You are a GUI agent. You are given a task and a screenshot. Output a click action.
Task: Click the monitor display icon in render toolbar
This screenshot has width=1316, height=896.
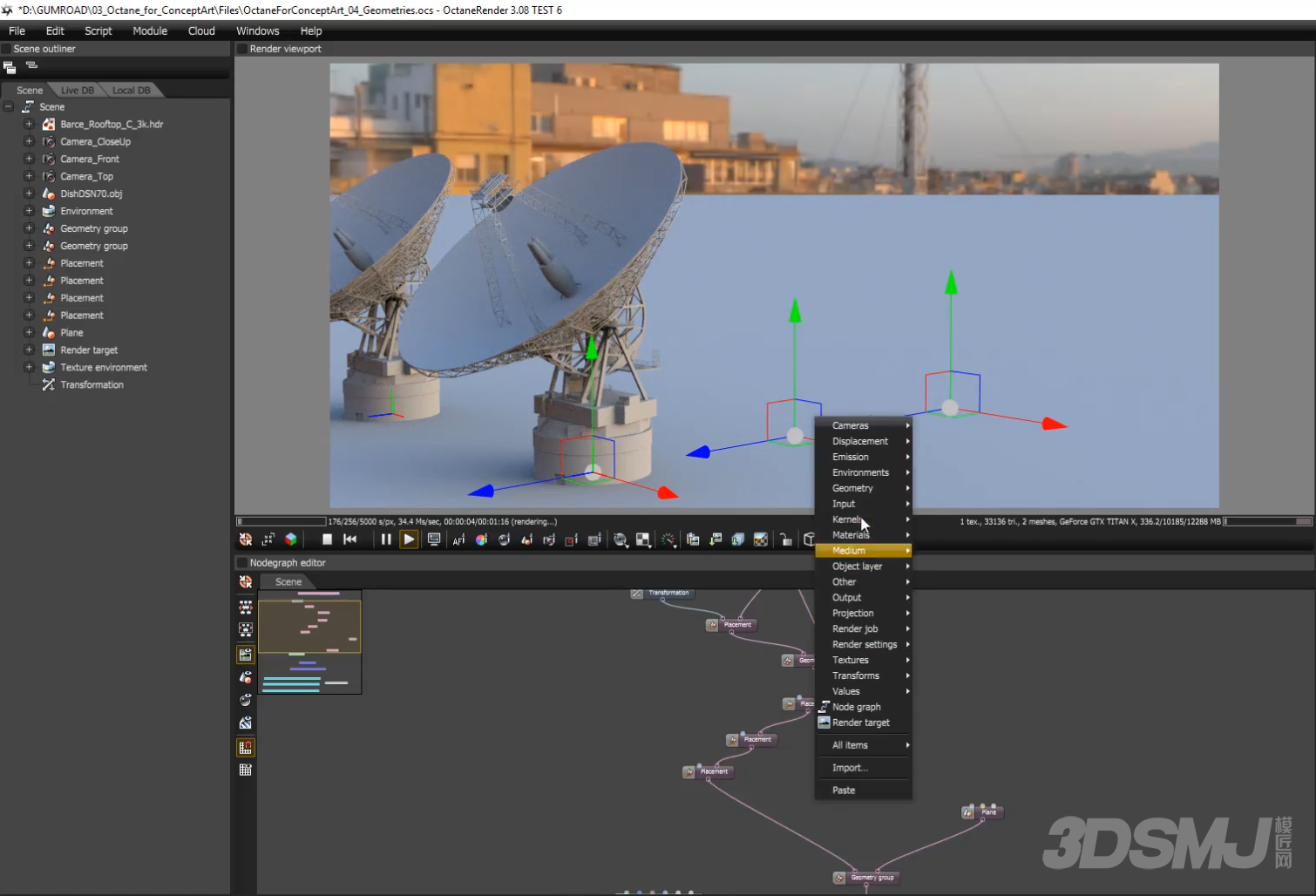click(x=433, y=540)
